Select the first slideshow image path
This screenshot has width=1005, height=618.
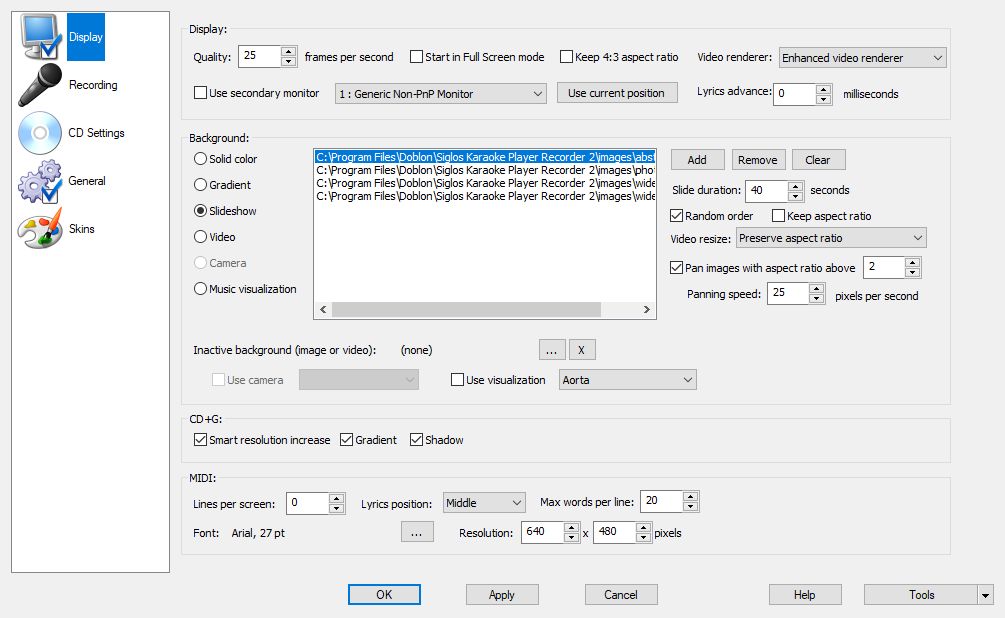[x=484, y=157]
